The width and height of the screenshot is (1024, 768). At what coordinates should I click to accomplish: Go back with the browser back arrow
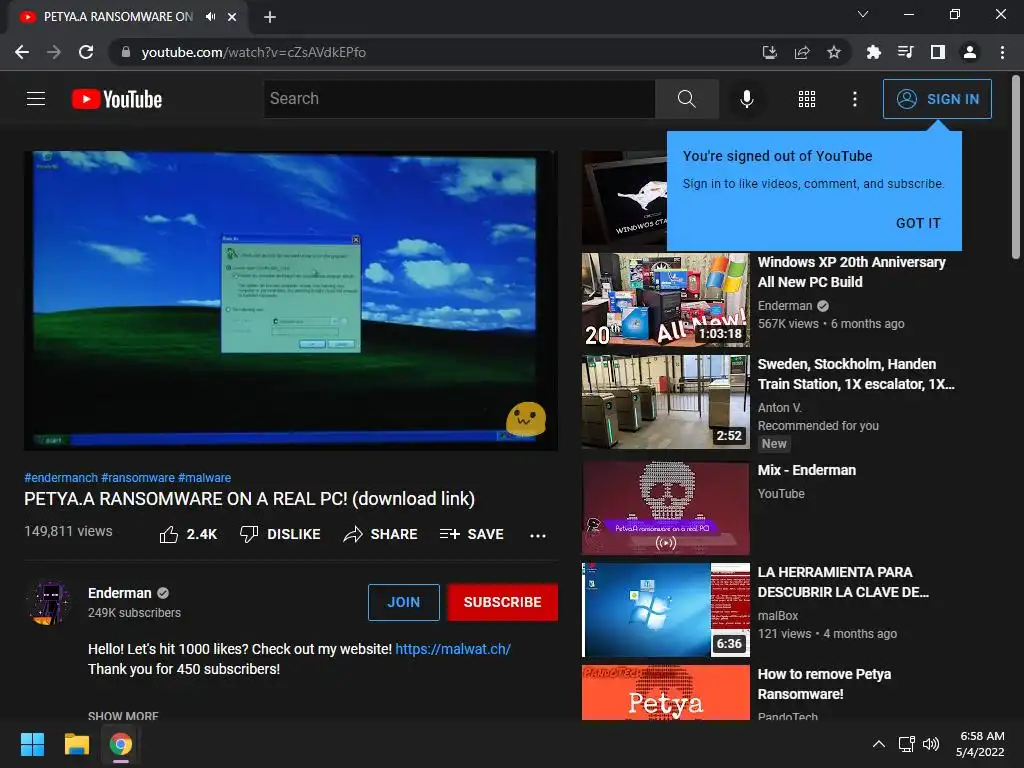point(22,52)
